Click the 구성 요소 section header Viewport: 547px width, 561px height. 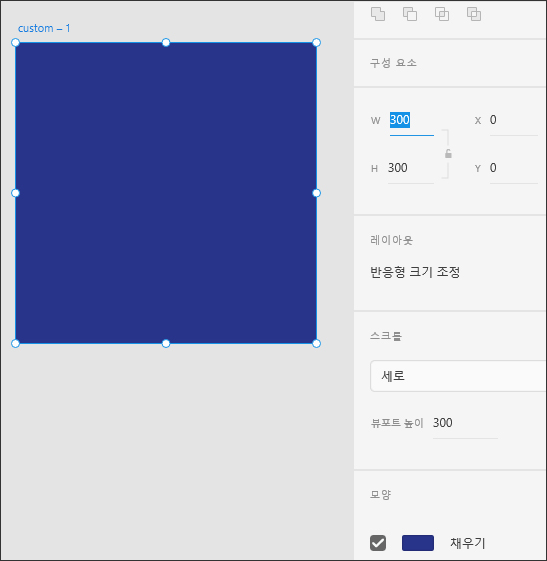click(x=393, y=63)
